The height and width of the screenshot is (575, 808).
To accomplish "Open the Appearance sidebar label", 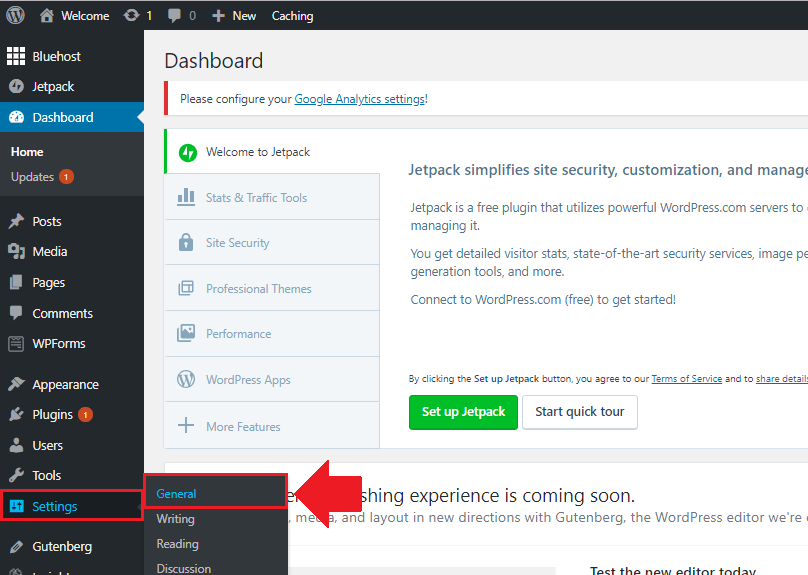I will tap(65, 384).
